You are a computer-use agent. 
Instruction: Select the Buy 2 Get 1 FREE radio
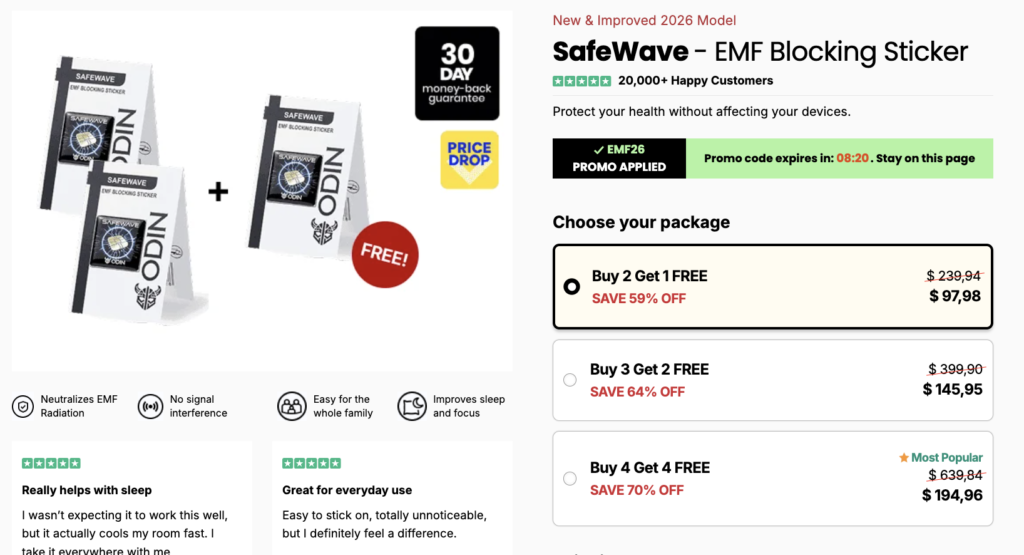pos(571,287)
